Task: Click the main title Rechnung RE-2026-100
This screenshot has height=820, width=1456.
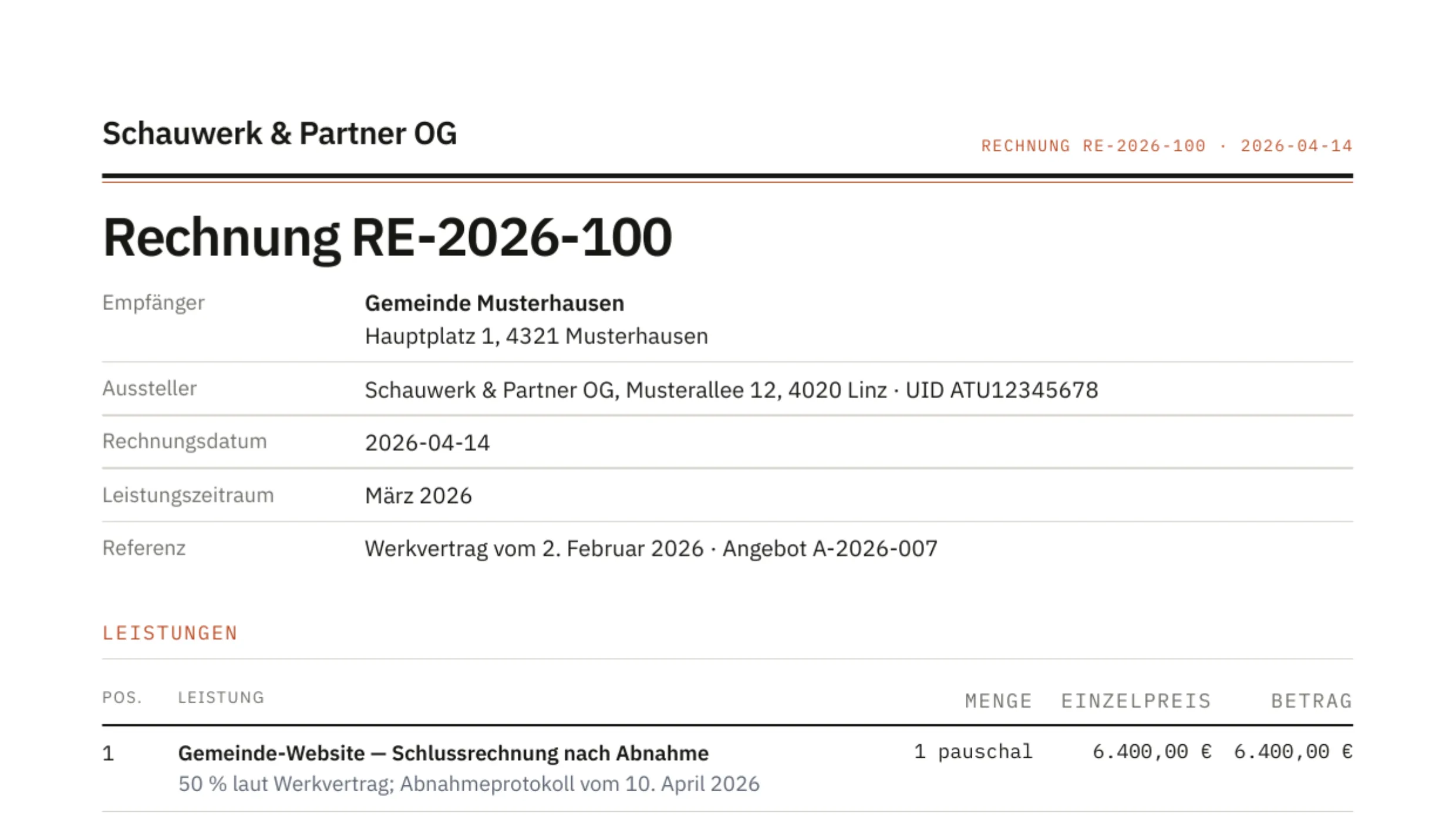Action: click(387, 238)
